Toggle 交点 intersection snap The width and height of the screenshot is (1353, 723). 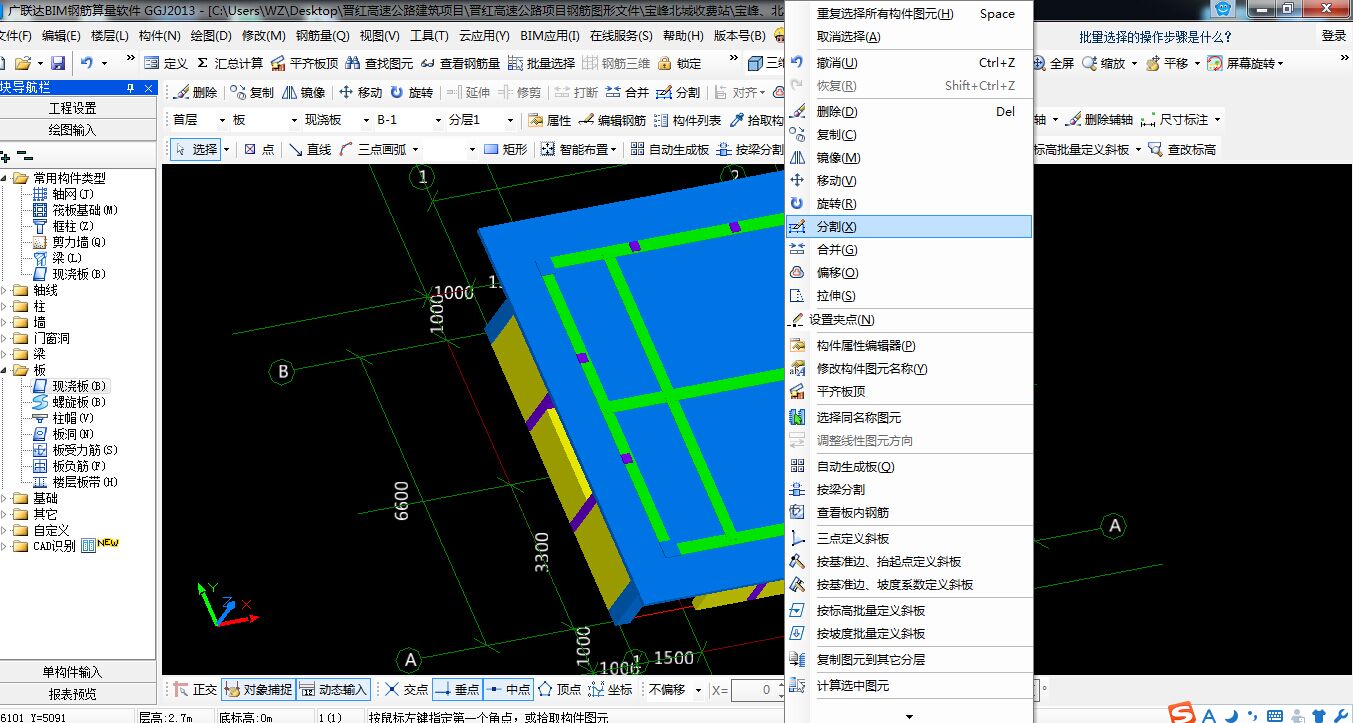(x=407, y=689)
